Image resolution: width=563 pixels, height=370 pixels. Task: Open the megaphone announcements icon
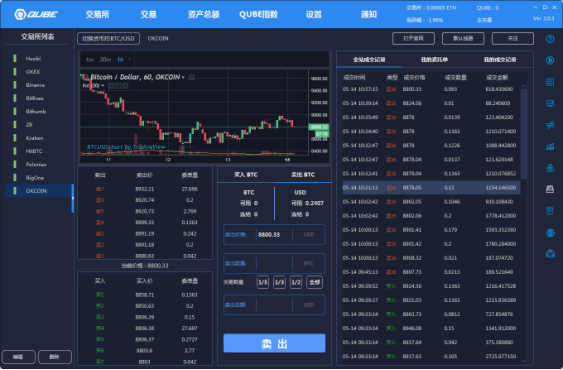pyautogui.click(x=550, y=125)
